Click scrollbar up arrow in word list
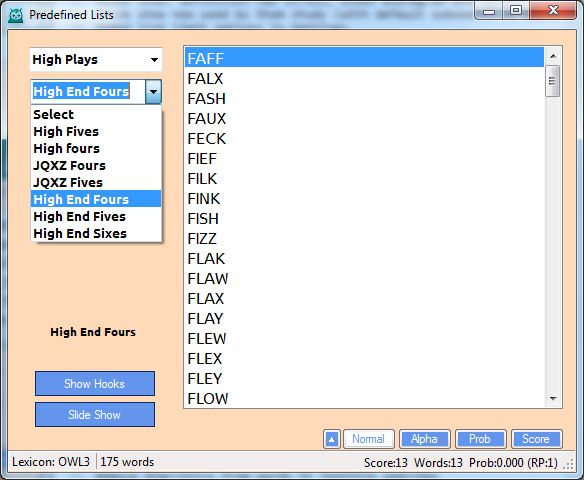This screenshot has height=480, width=584. click(x=553, y=56)
